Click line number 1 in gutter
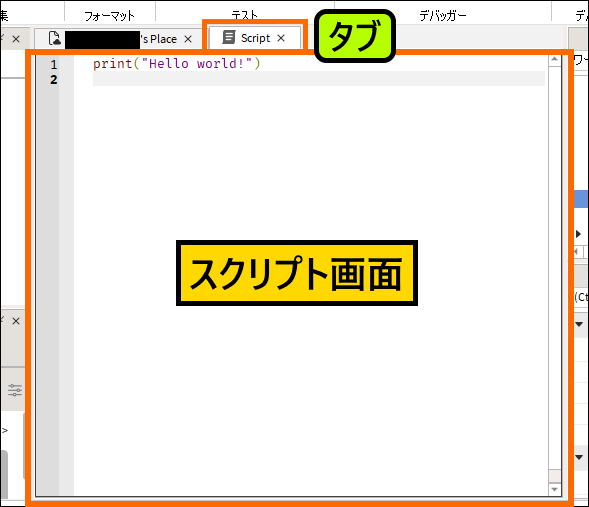Viewport: 589px width, 507px height. 54,65
